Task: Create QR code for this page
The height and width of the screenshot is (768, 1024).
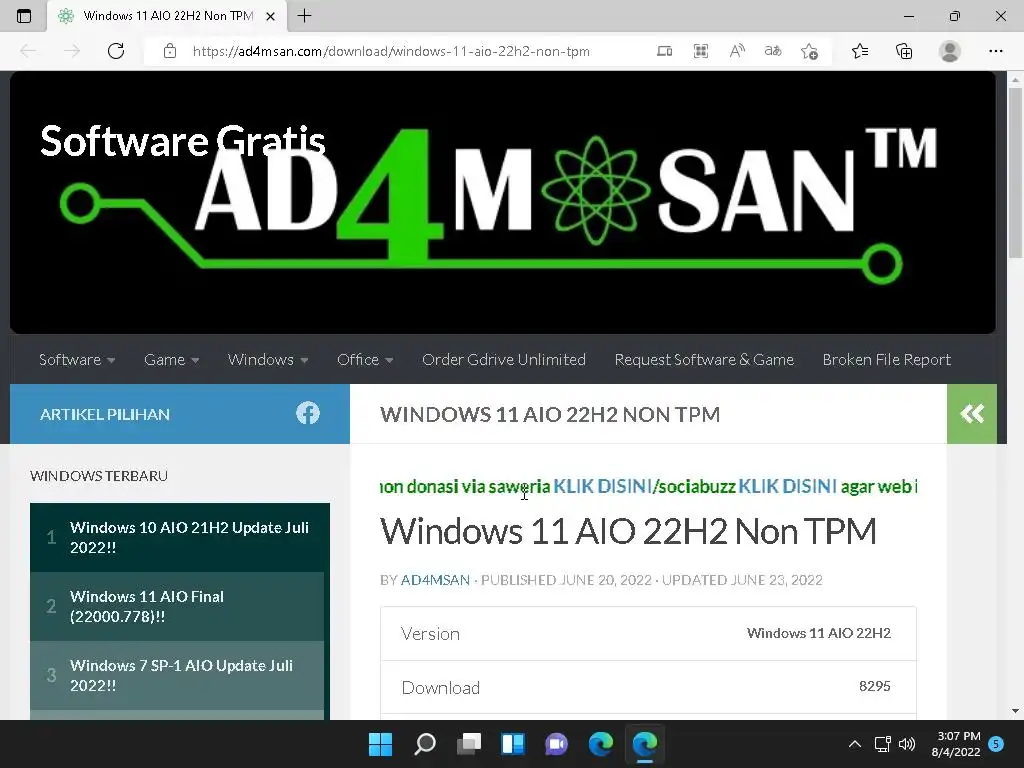Action: pos(701,51)
